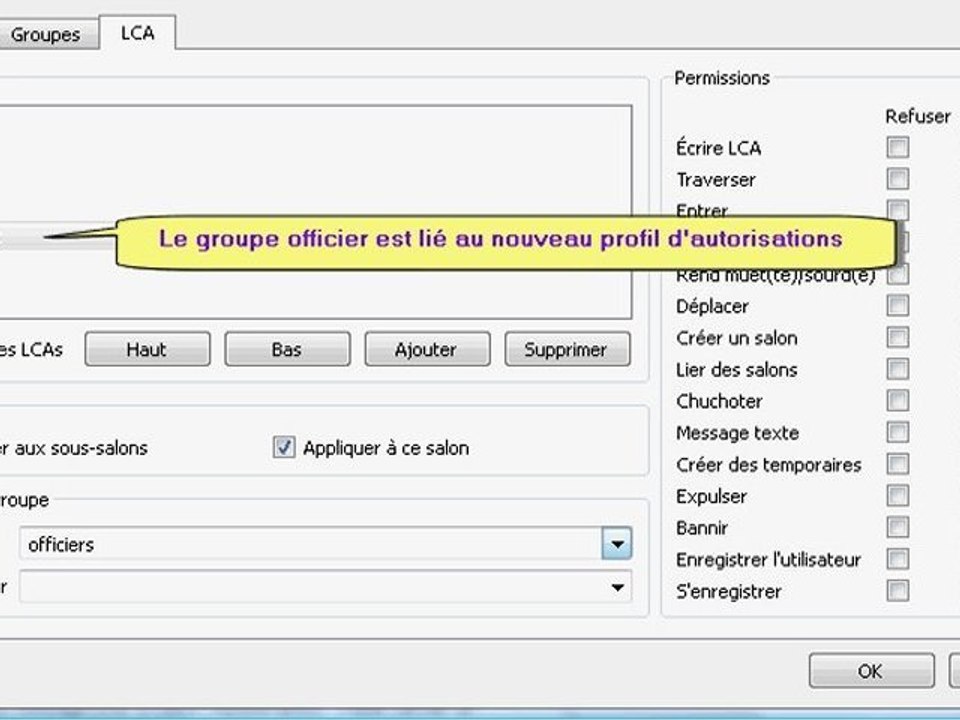Viewport: 960px width, 720px height.
Task: Tick Refuser checkbox for Déplacer
Action: click(898, 305)
